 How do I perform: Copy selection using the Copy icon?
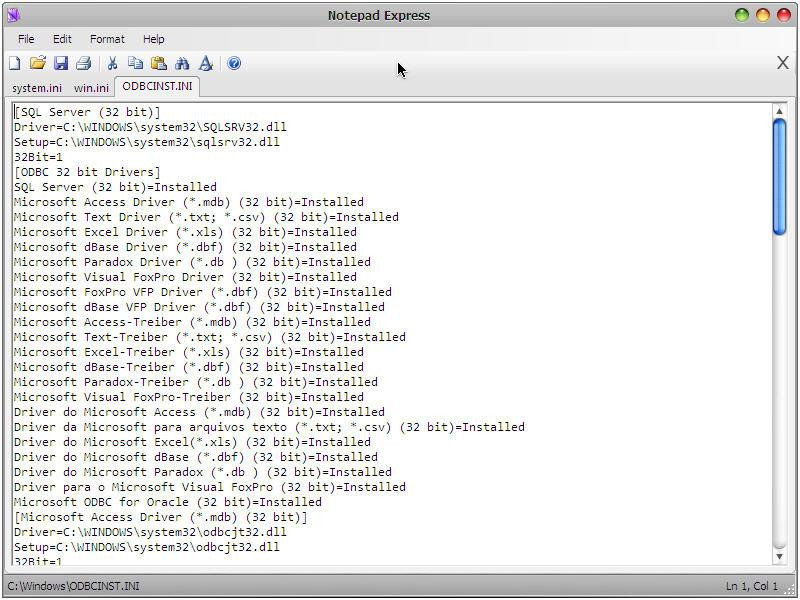click(135, 63)
